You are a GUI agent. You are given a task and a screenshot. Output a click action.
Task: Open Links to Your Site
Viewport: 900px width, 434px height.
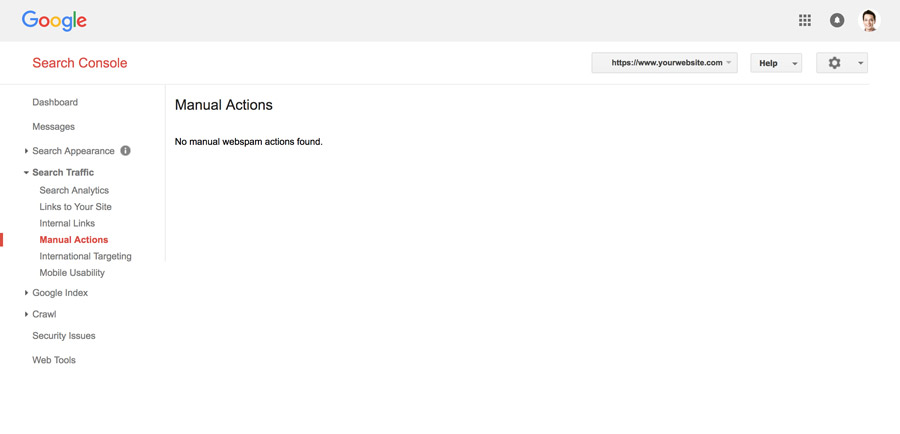pyautogui.click(x=75, y=207)
